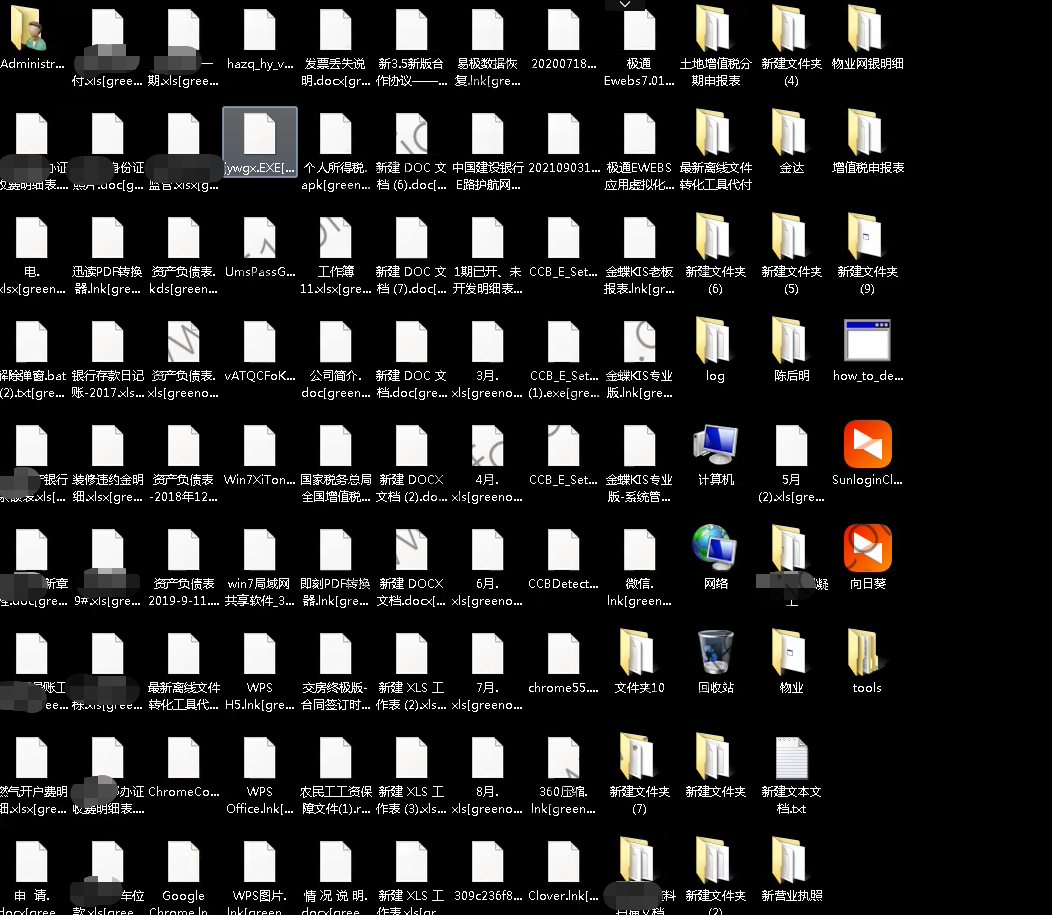The width and height of the screenshot is (1052, 915).
Task: Select the SunloginCl... application icon
Action: [867, 444]
